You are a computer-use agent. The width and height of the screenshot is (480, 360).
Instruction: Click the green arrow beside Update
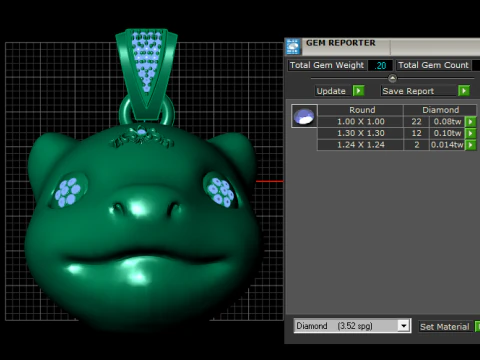point(358,91)
